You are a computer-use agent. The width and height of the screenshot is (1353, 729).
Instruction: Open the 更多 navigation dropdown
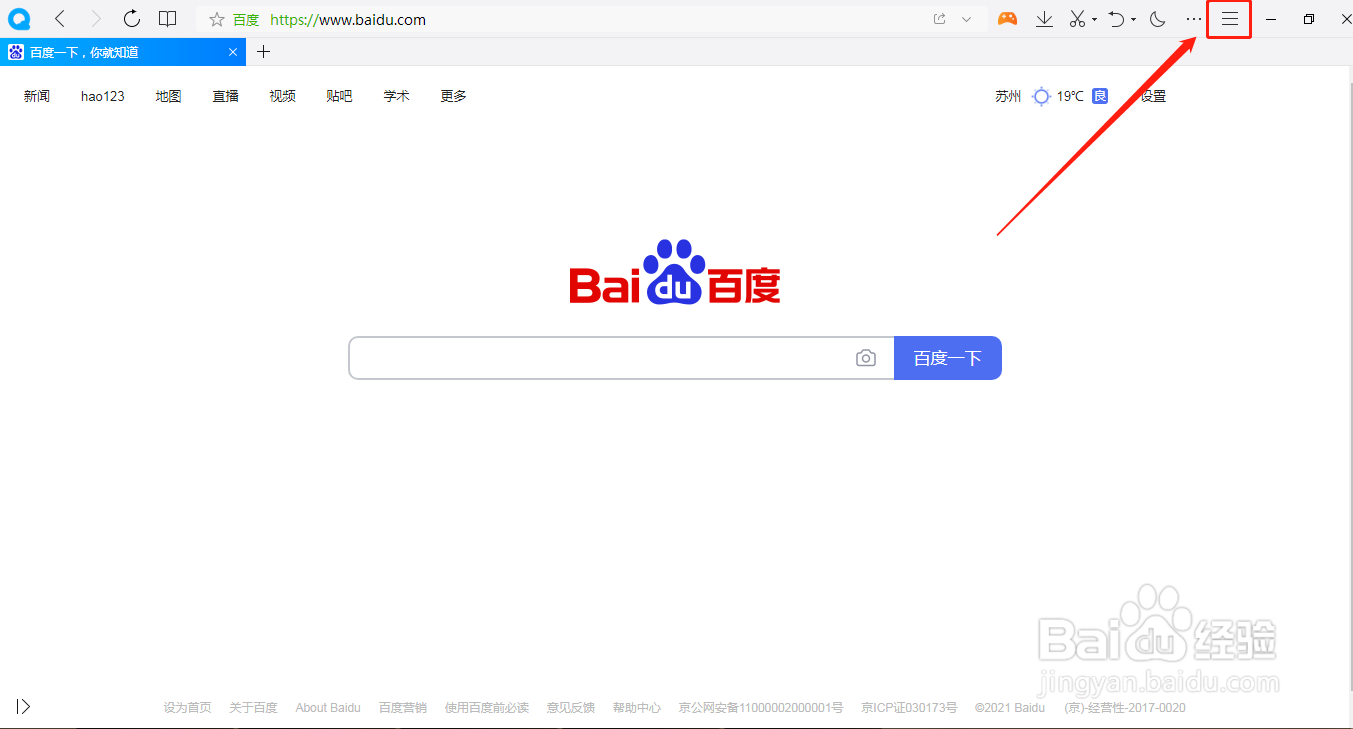click(452, 95)
